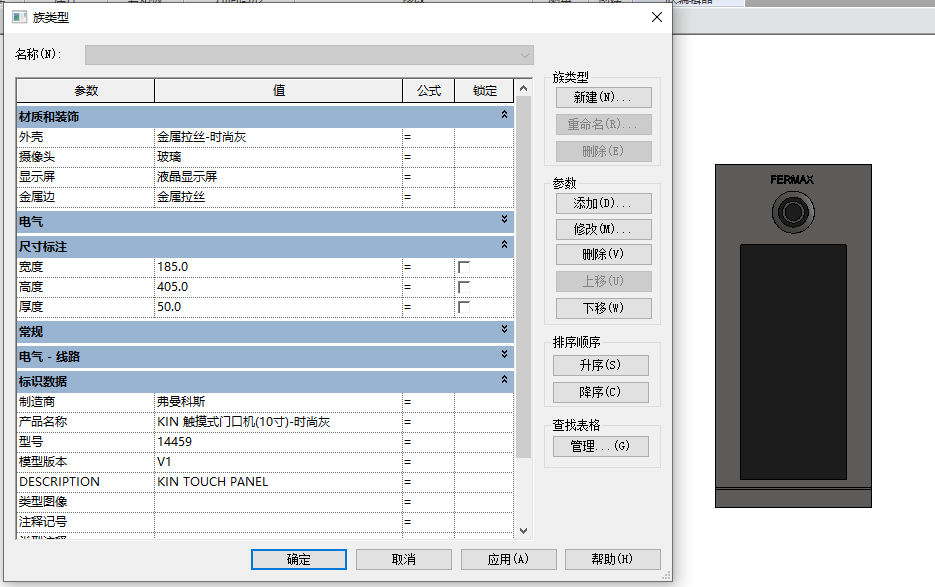Click 新建(N) to create family type
The image size is (935, 587).
[x=603, y=97]
